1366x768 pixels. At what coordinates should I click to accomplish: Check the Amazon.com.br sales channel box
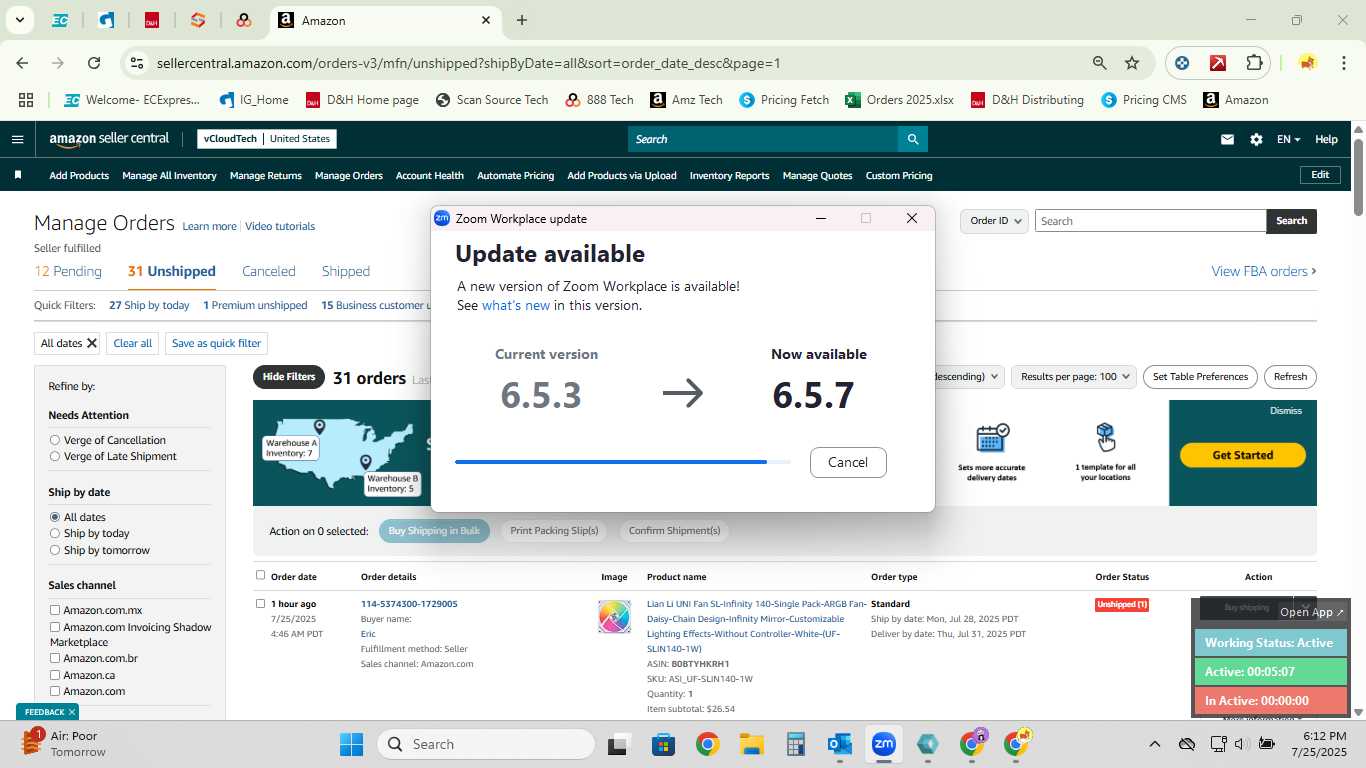[x=55, y=659]
